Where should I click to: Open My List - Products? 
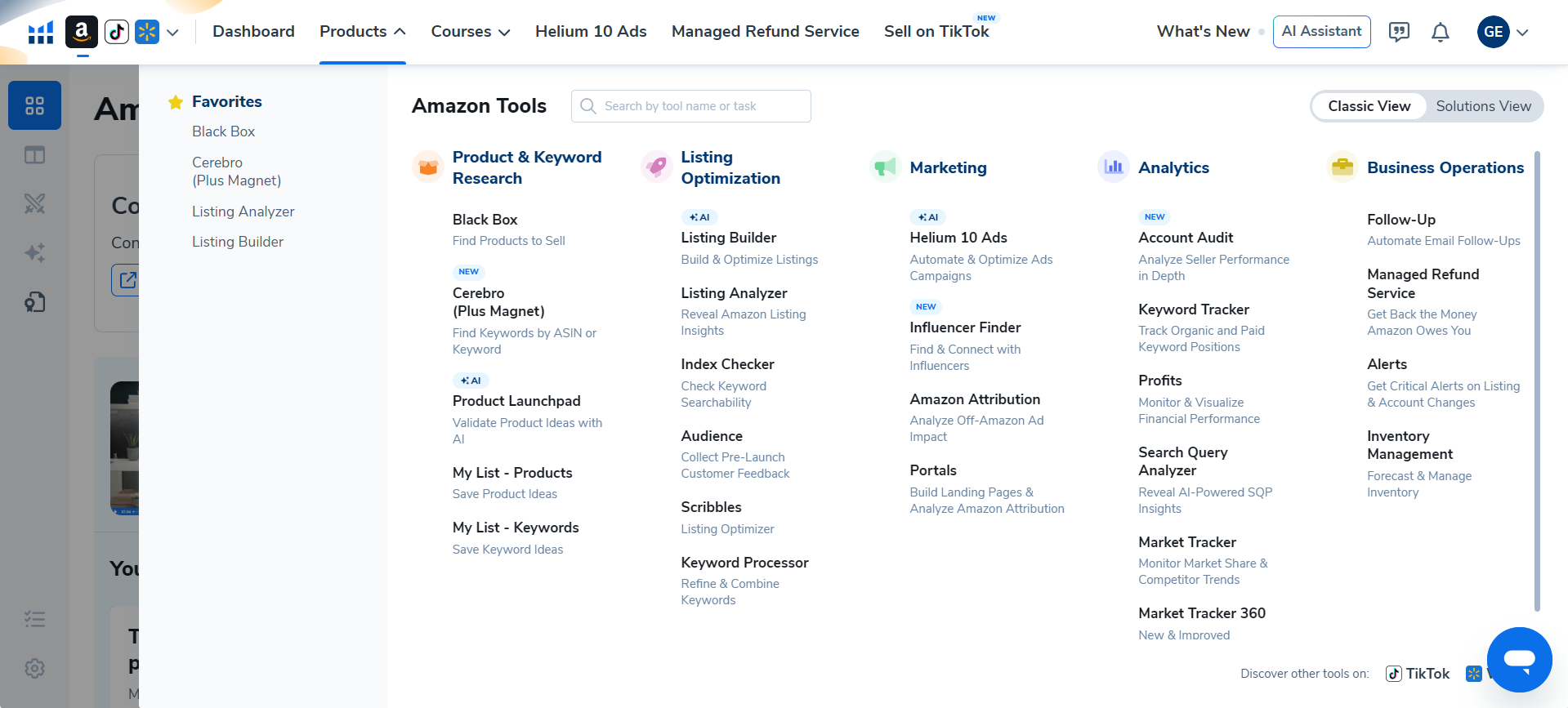pos(512,473)
